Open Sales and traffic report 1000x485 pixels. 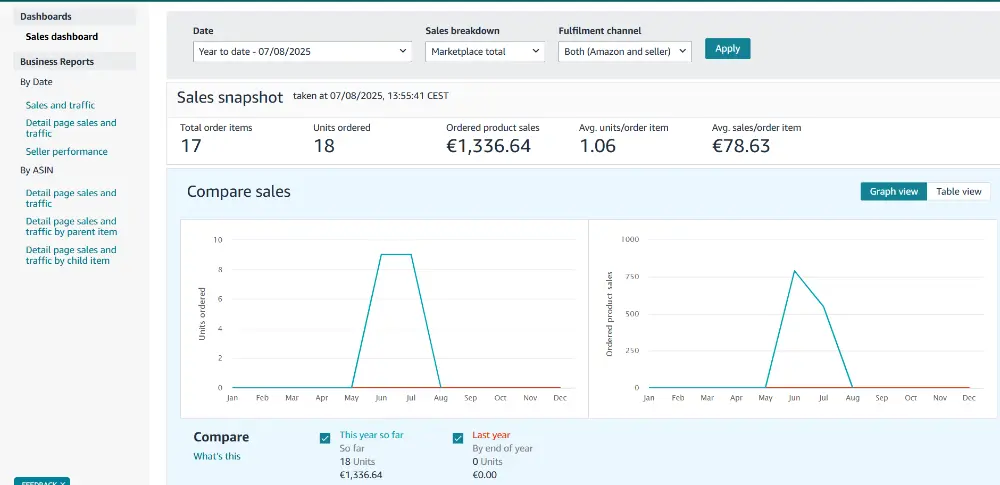tap(61, 105)
